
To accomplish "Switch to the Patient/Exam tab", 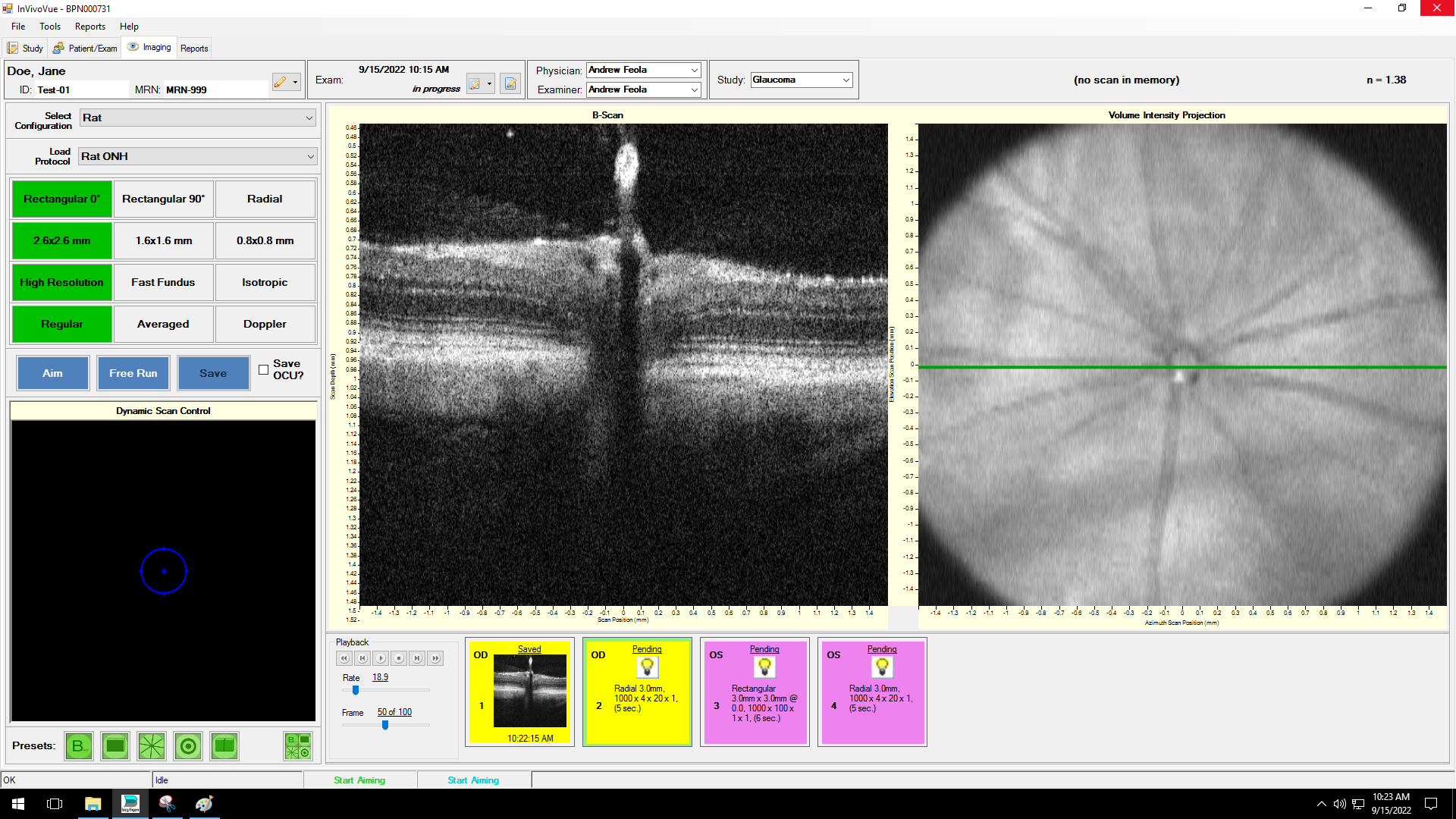I will pos(86,48).
